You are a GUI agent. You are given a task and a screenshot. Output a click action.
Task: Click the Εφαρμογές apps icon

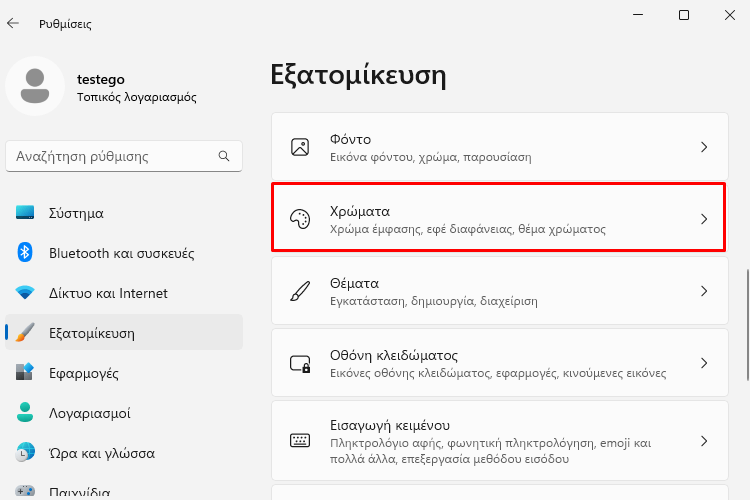[x=25, y=372]
